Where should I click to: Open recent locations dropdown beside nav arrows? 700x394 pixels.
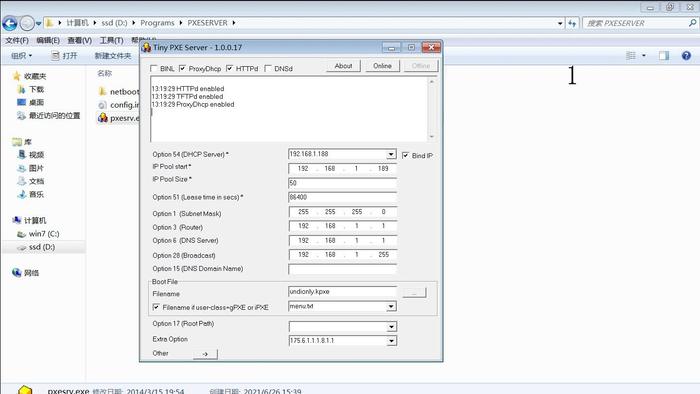pyautogui.click(x=38, y=23)
